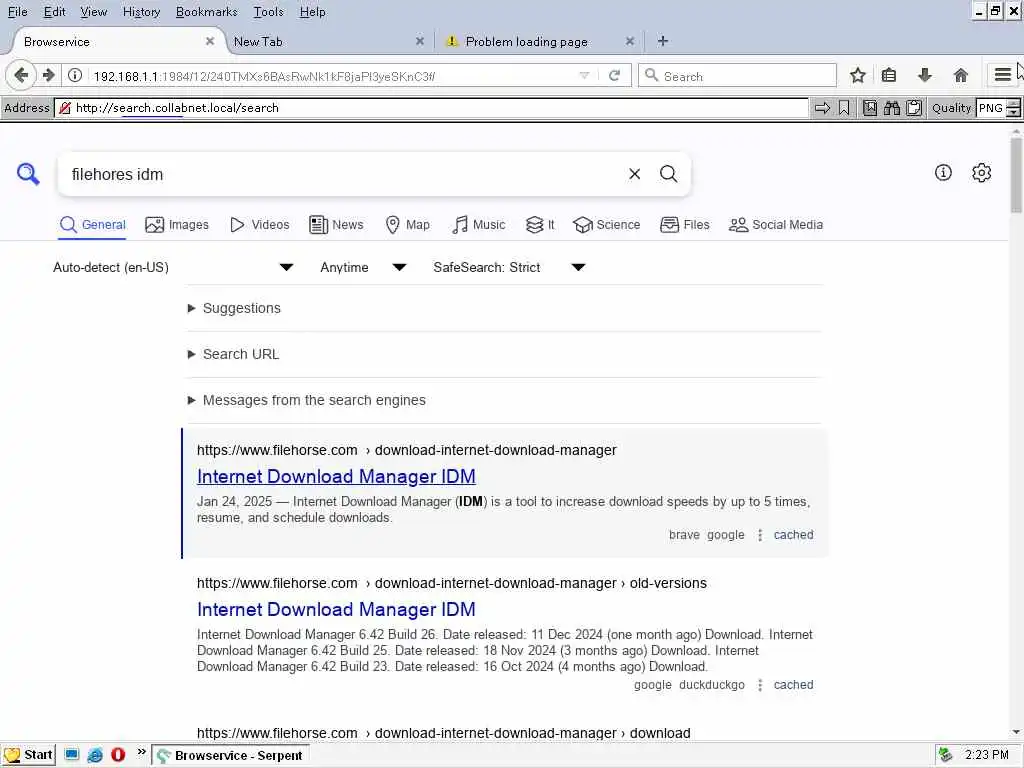Click the Firefox forward arrow button
Viewport: 1024px width, 768px height.
(x=48, y=76)
